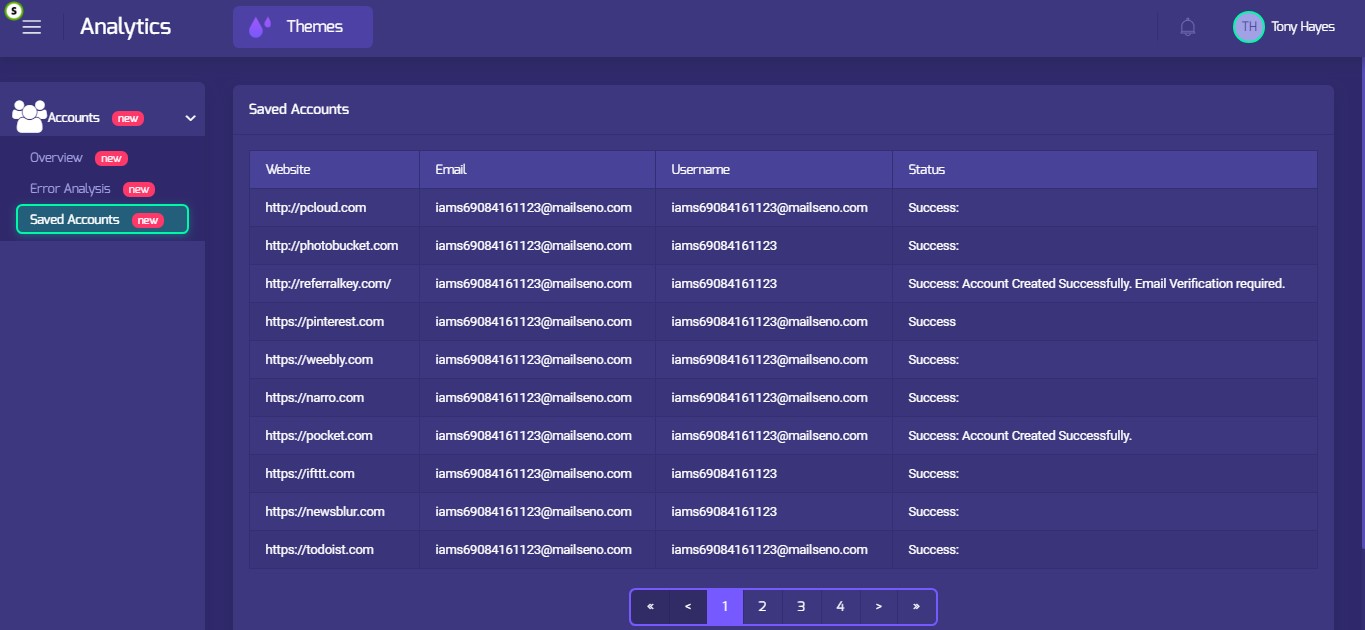
Task: Select the Saved Accounts sidebar item
Action: point(102,219)
